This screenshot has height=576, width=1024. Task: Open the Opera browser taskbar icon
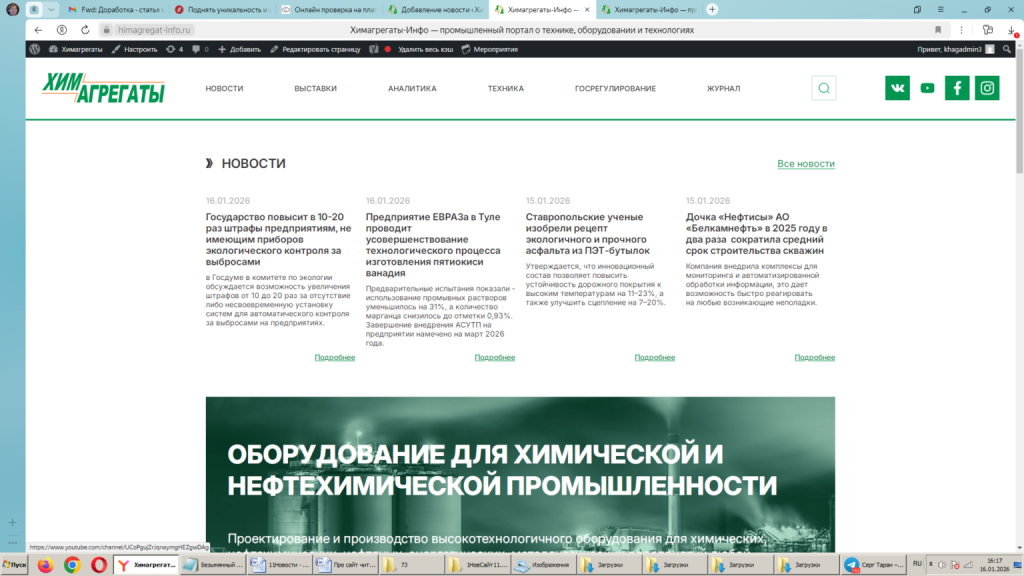[x=99, y=565]
